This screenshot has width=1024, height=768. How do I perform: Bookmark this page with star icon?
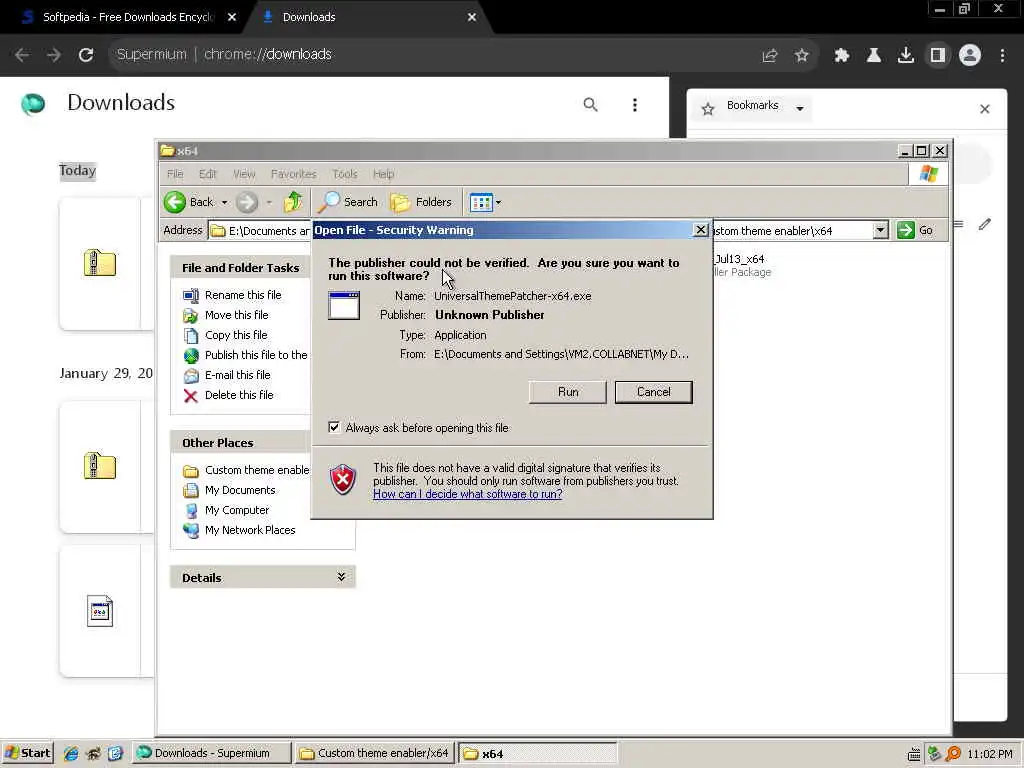[x=801, y=56]
